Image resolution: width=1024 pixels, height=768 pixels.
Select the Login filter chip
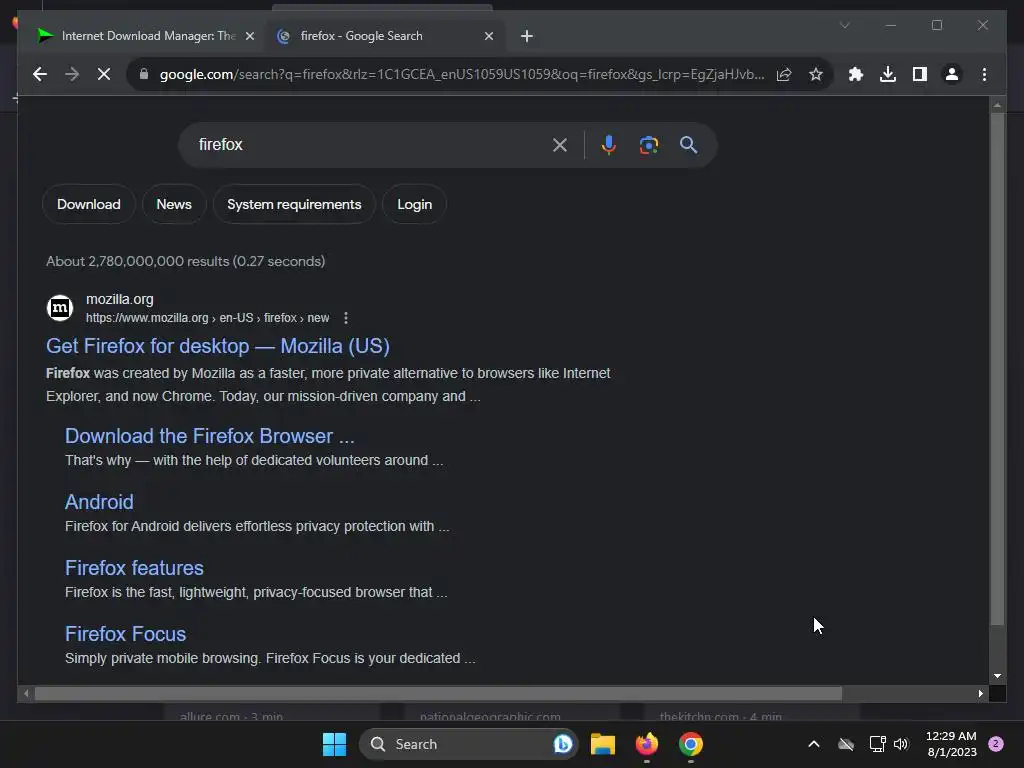(415, 204)
